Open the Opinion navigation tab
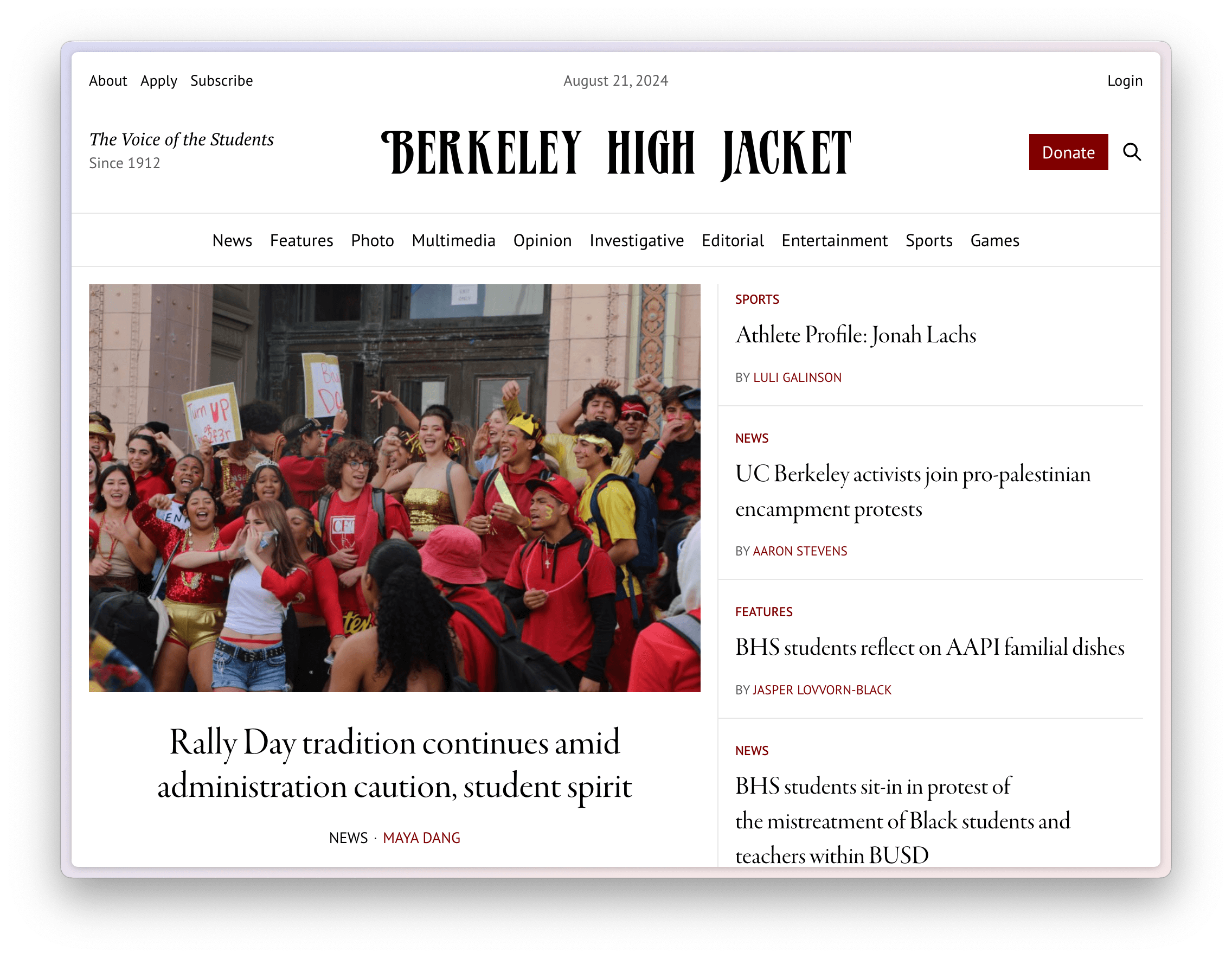 tap(541, 239)
